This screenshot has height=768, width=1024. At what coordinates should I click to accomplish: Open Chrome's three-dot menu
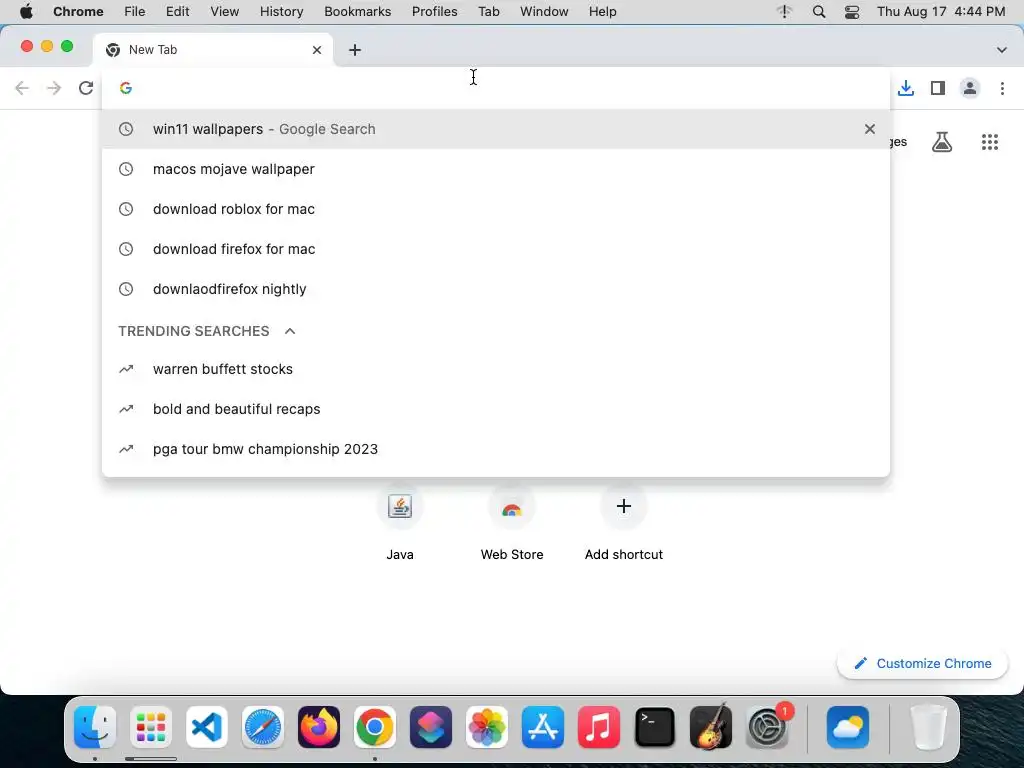point(1002,88)
